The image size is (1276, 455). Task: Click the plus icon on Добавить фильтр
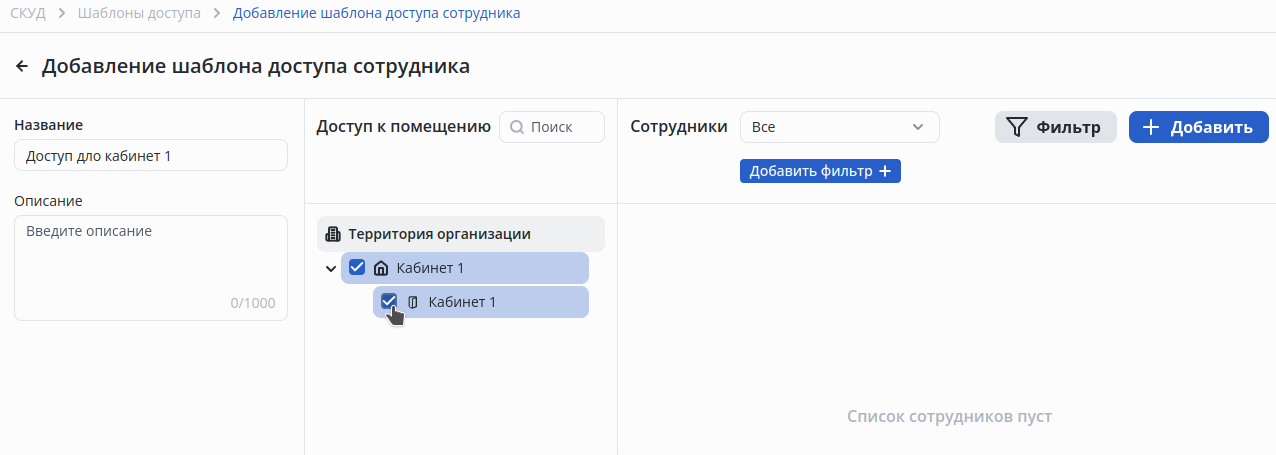884,172
